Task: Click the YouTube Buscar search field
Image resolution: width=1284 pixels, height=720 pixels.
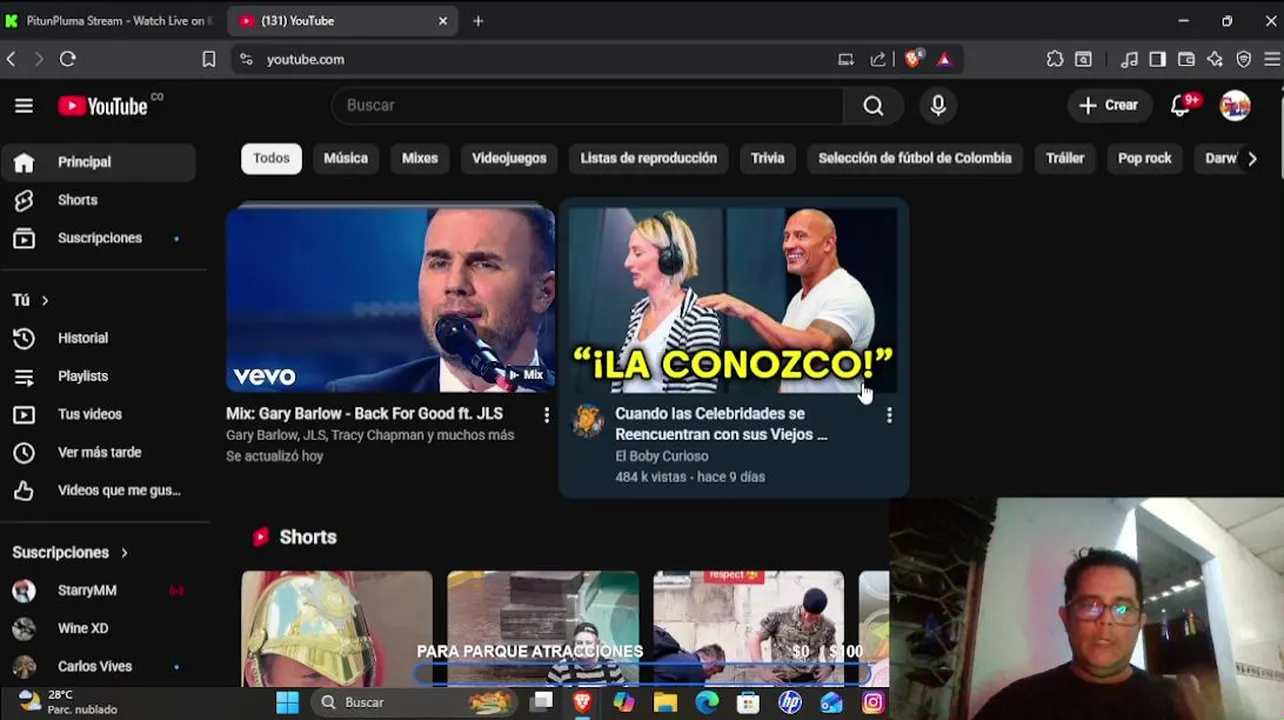Action: pos(588,105)
